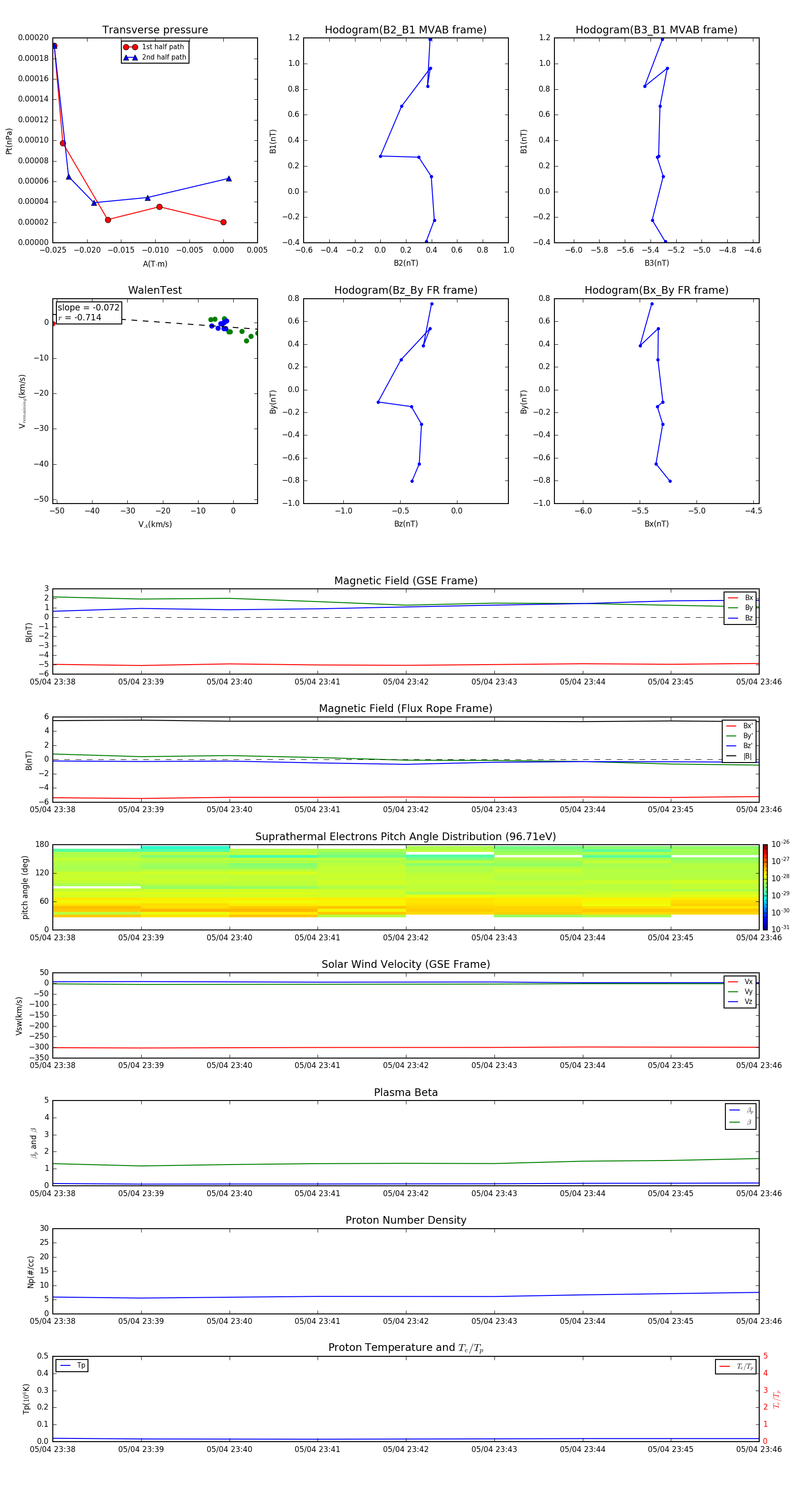Click 'Tp' legend in proton temperature plot
Viewport: 812px width, 1489px height.
click(x=72, y=1365)
